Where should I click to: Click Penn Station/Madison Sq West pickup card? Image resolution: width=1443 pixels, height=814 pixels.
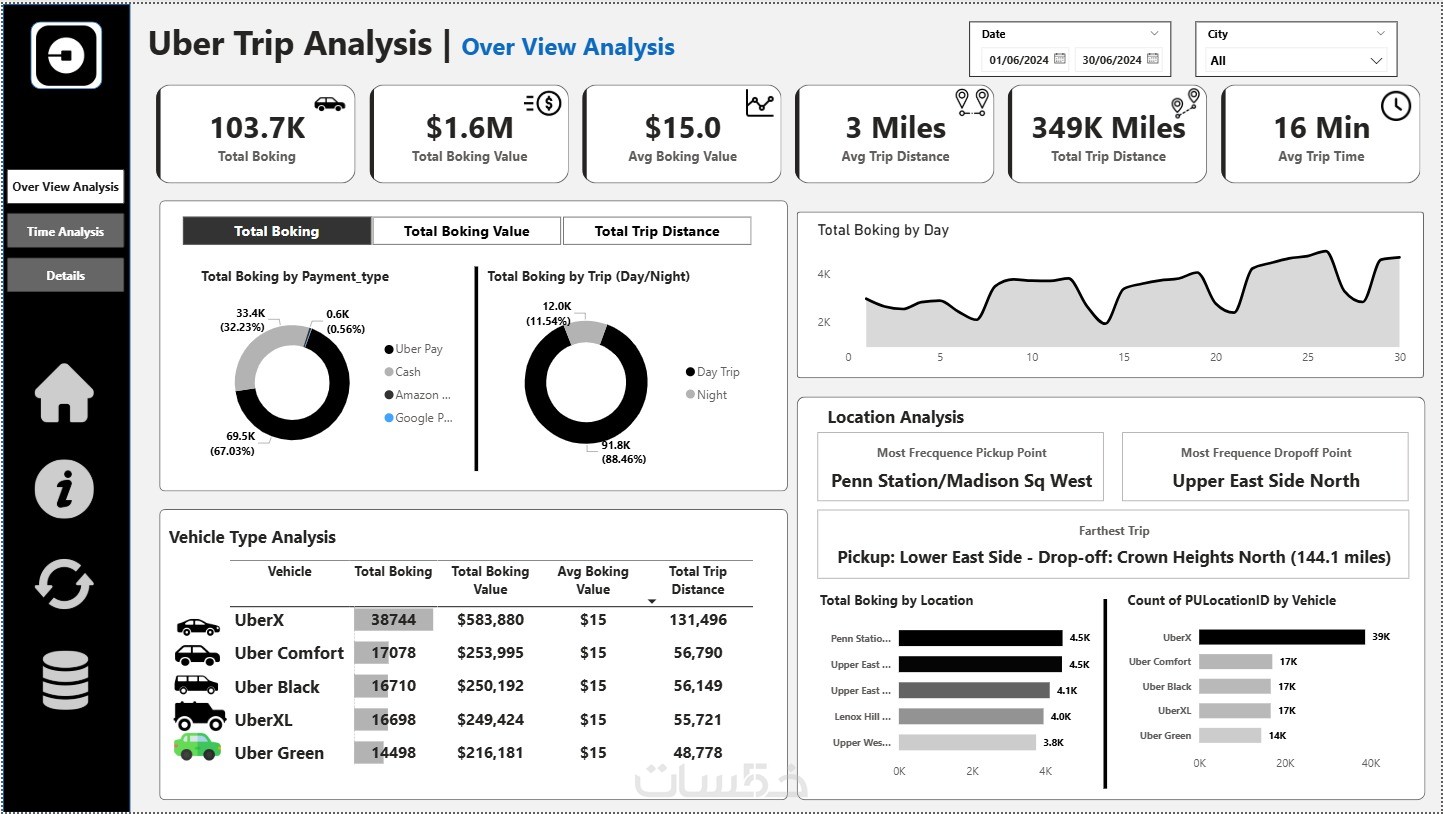(961, 467)
